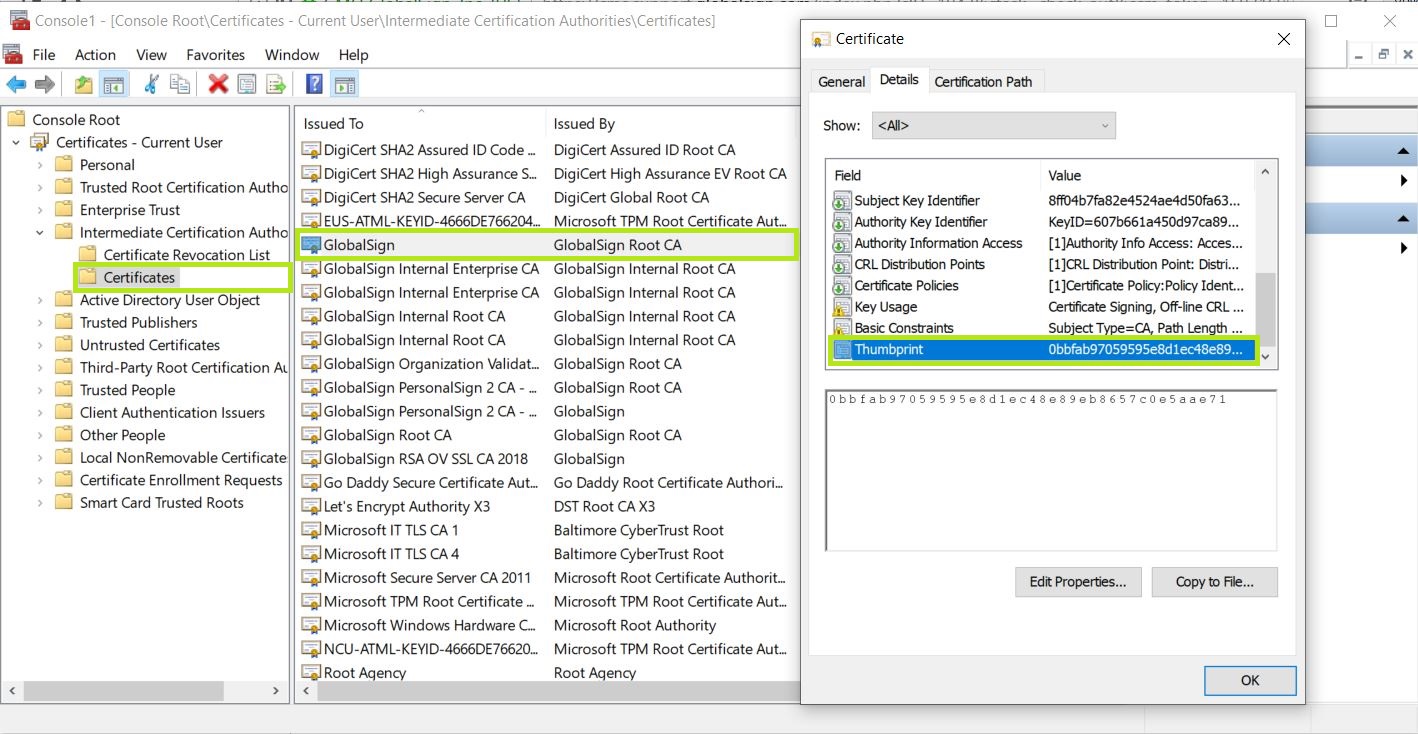The height and width of the screenshot is (734, 1418).
Task: Open Properties from the toolbar icon
Action: [246, 85]
